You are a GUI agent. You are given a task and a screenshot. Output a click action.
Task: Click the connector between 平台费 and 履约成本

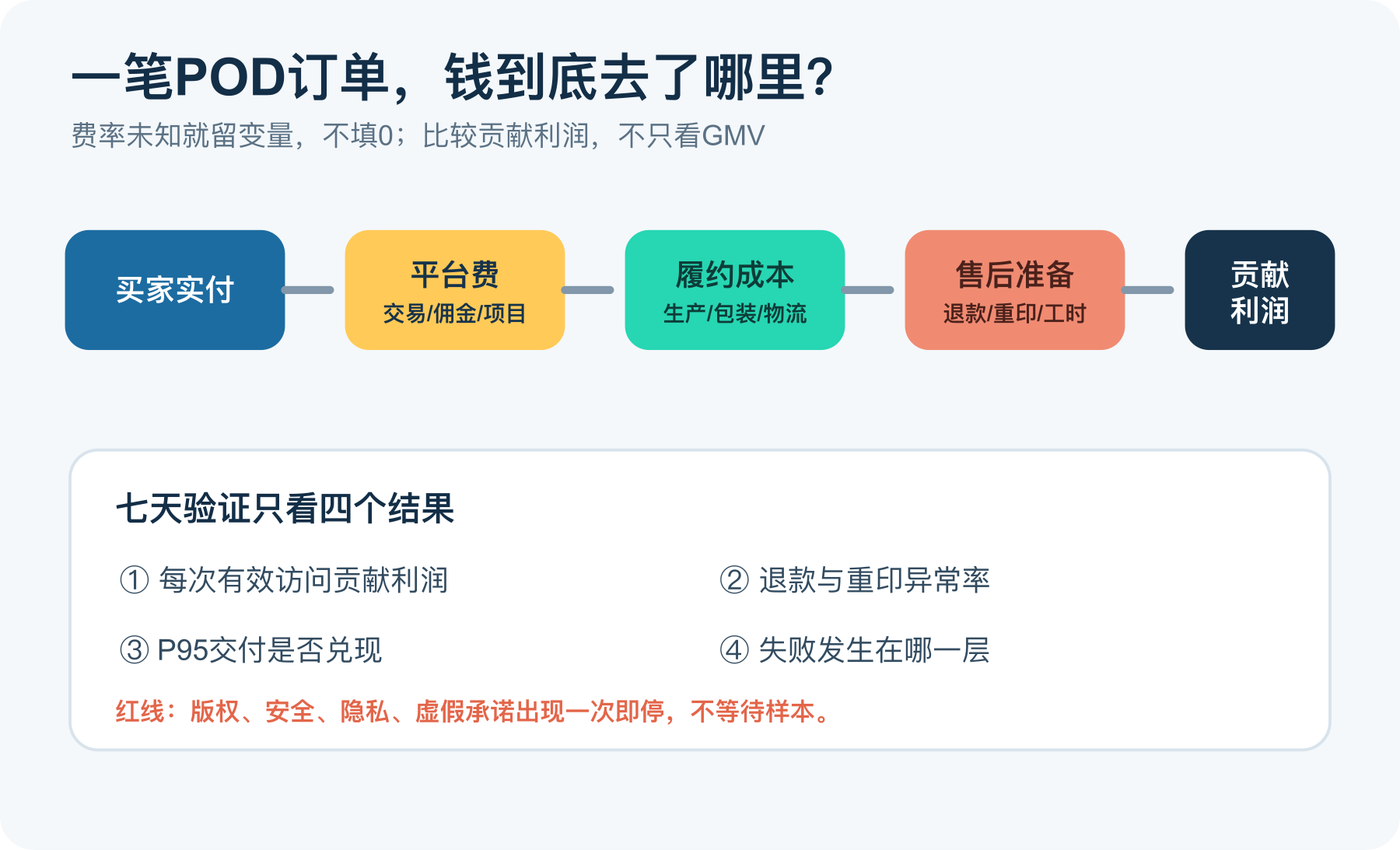coord(588,290)
